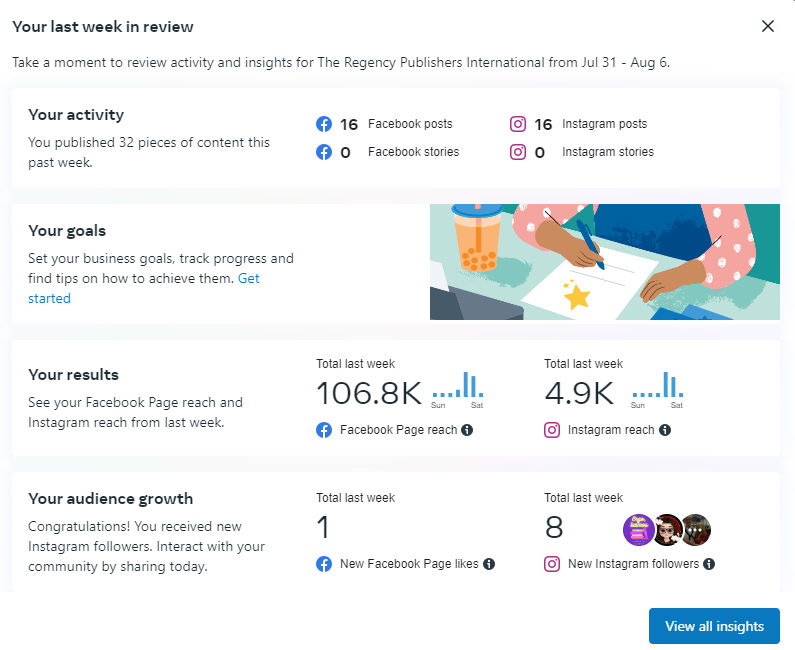Click the Facebook icon beside Facebook Page reach

click(324, 430)
